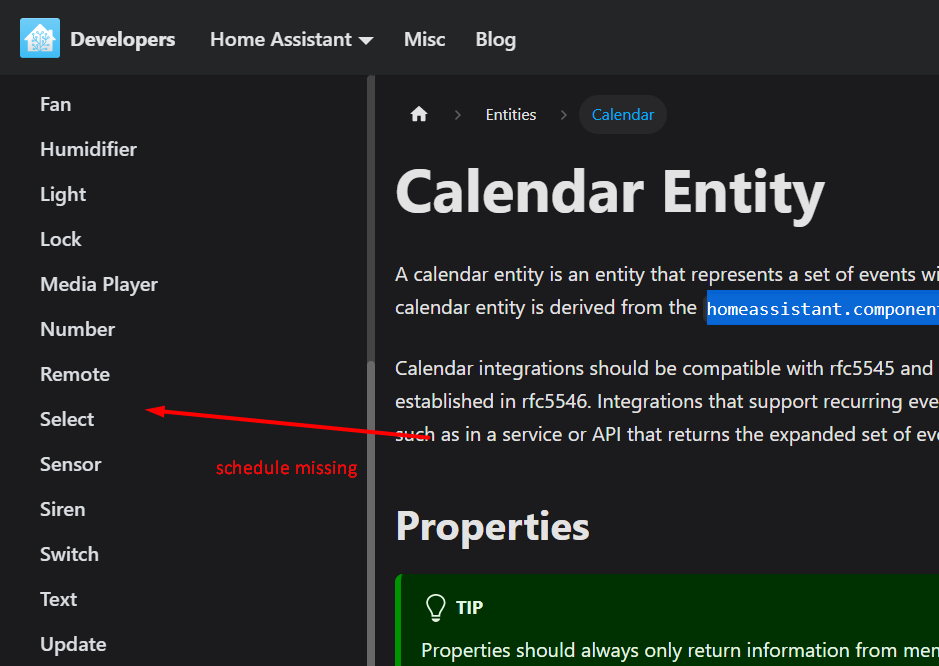Select Calendar in the breadcrumb
The width and height of the screenshot is (939, 666).
(x=622, y=114)
